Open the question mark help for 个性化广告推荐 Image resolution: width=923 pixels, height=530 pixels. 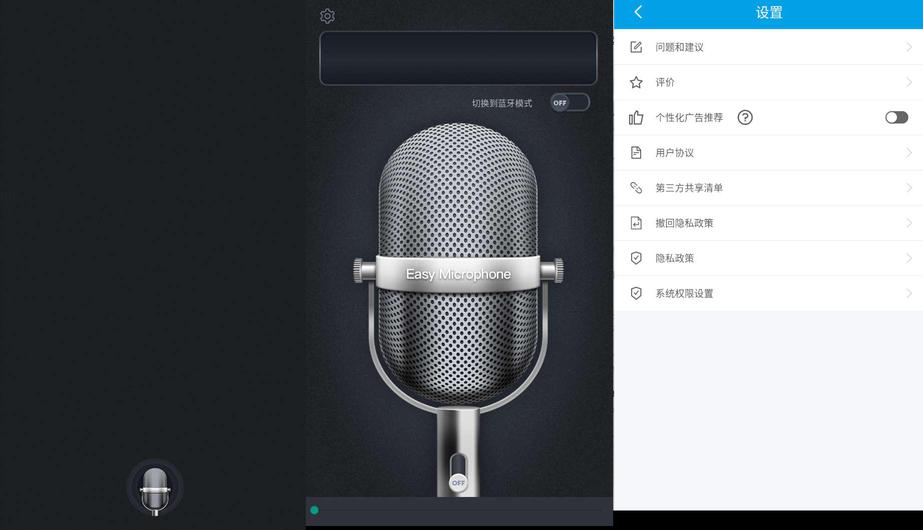coord(745,117)
